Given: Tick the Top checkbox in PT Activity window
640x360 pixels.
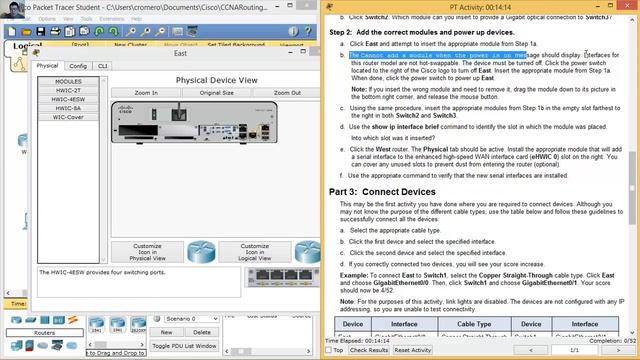Looking at the screenshot, I should click(x=329, y=350).
